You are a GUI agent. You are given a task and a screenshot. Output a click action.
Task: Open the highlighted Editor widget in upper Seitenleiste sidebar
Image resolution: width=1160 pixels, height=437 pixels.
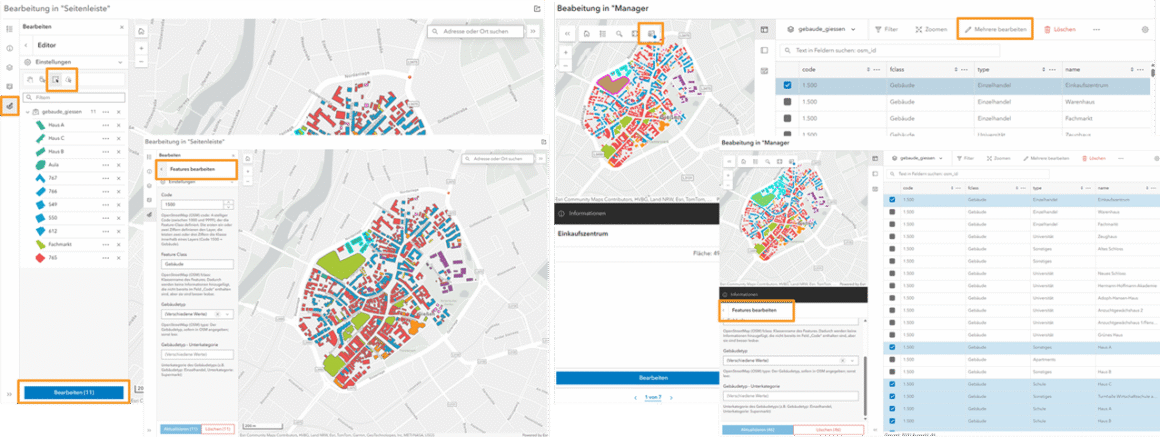pos(10,106)
